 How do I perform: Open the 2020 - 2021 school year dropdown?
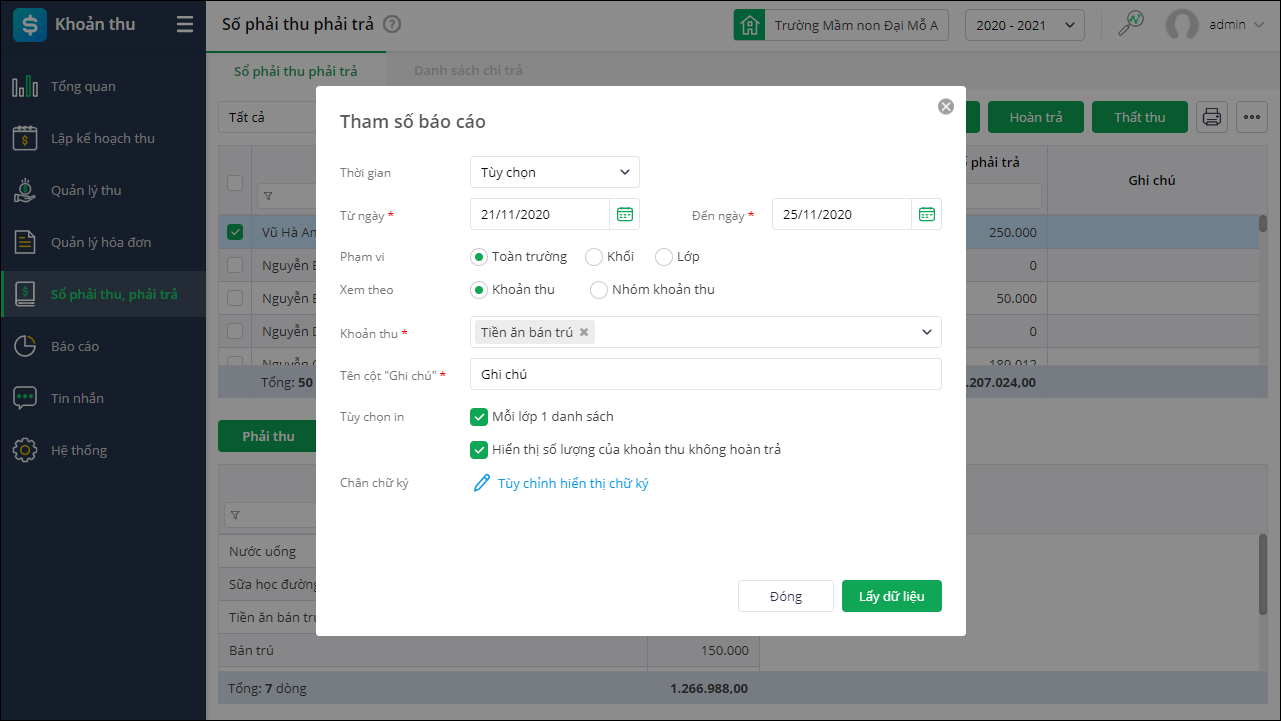click(x=1024, y=25)
